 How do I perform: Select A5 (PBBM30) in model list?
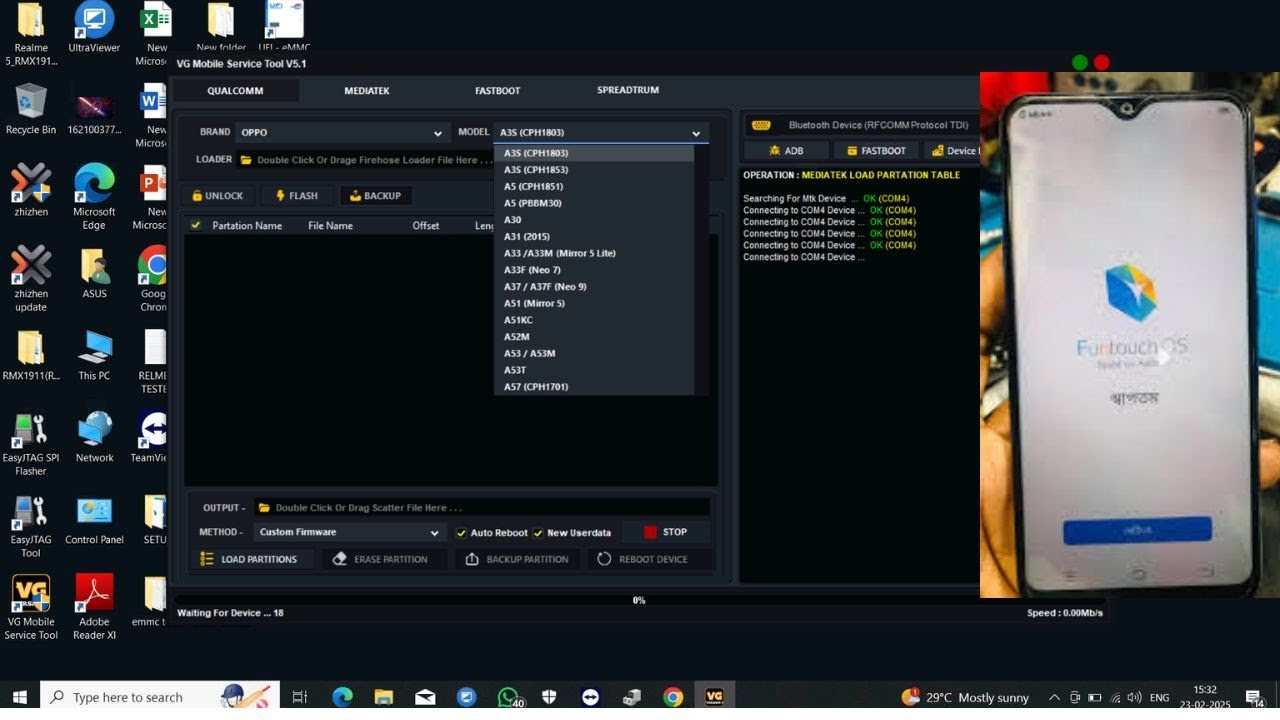tap(594, 203)
